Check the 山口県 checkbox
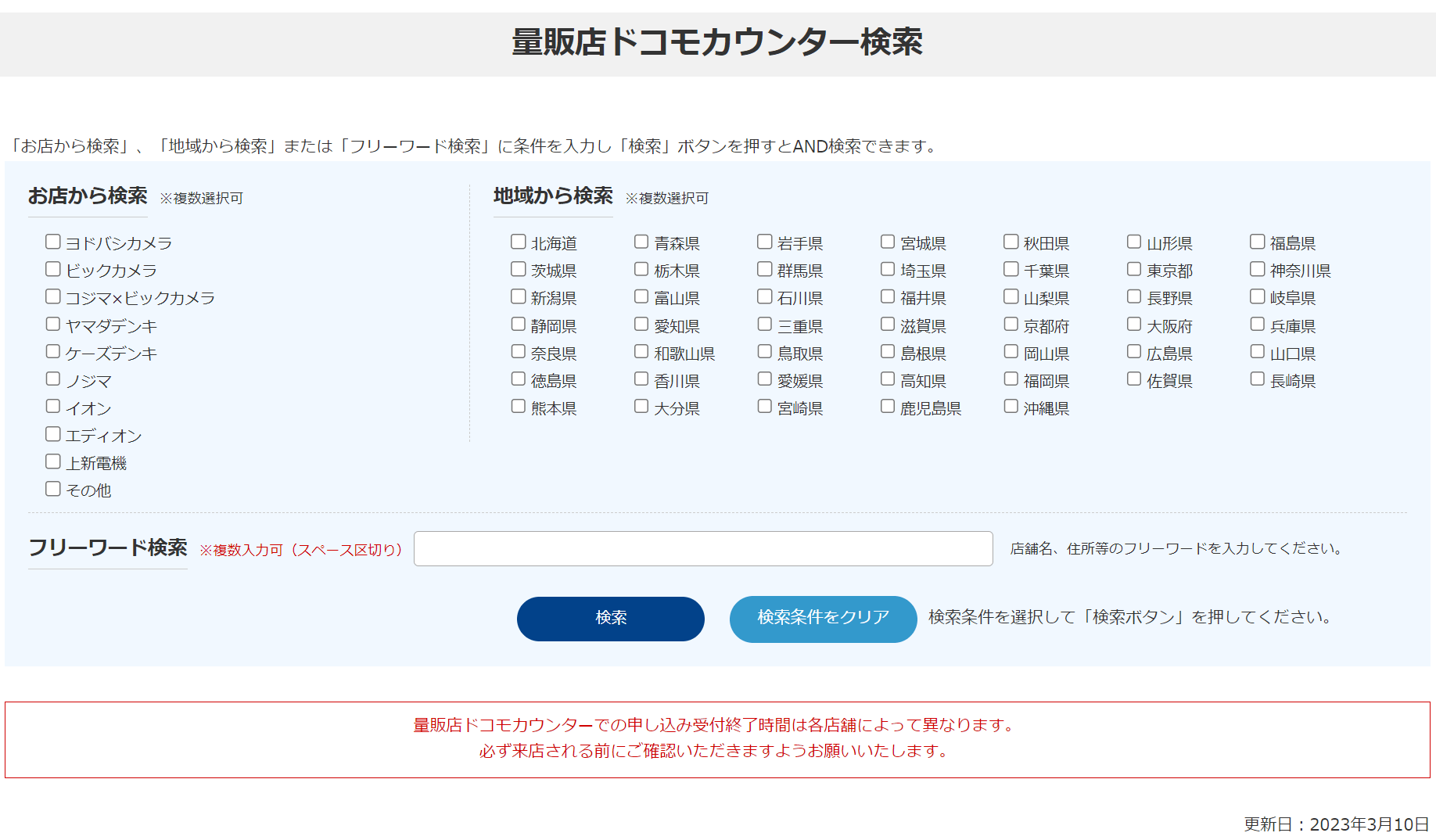This screenshot has width=1436, height=840. pos(1258,351)
